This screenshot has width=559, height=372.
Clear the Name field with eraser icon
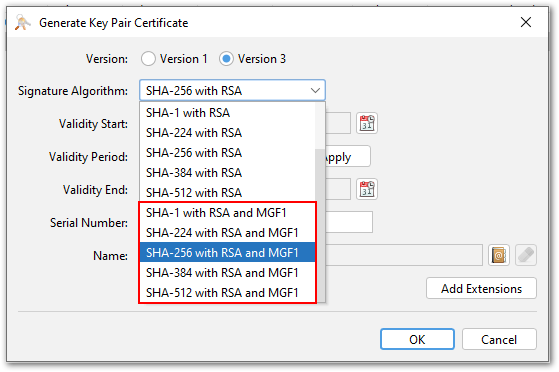[x=526, y=255]
